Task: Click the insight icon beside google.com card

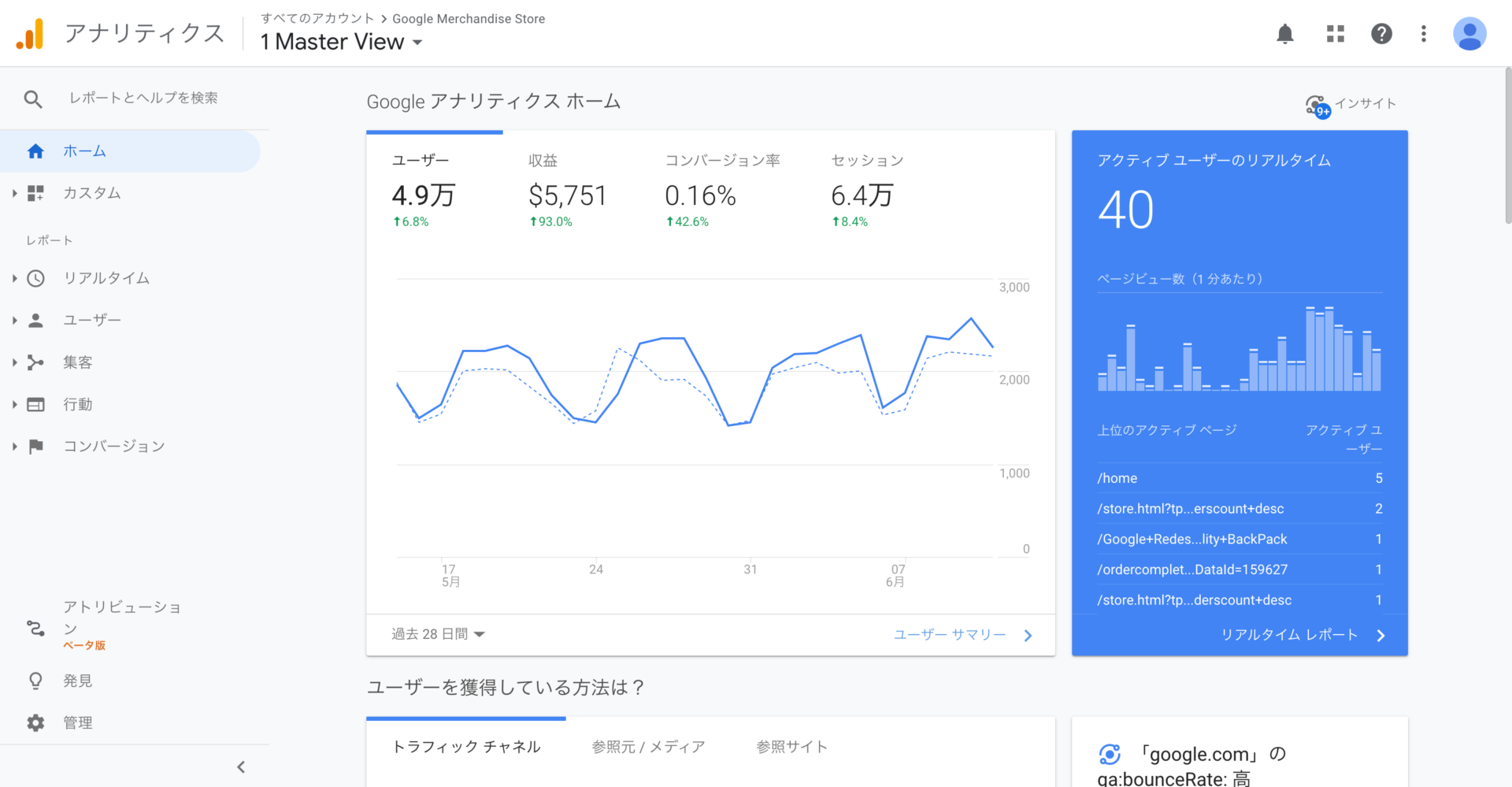Action: [x=1110, y=755]
